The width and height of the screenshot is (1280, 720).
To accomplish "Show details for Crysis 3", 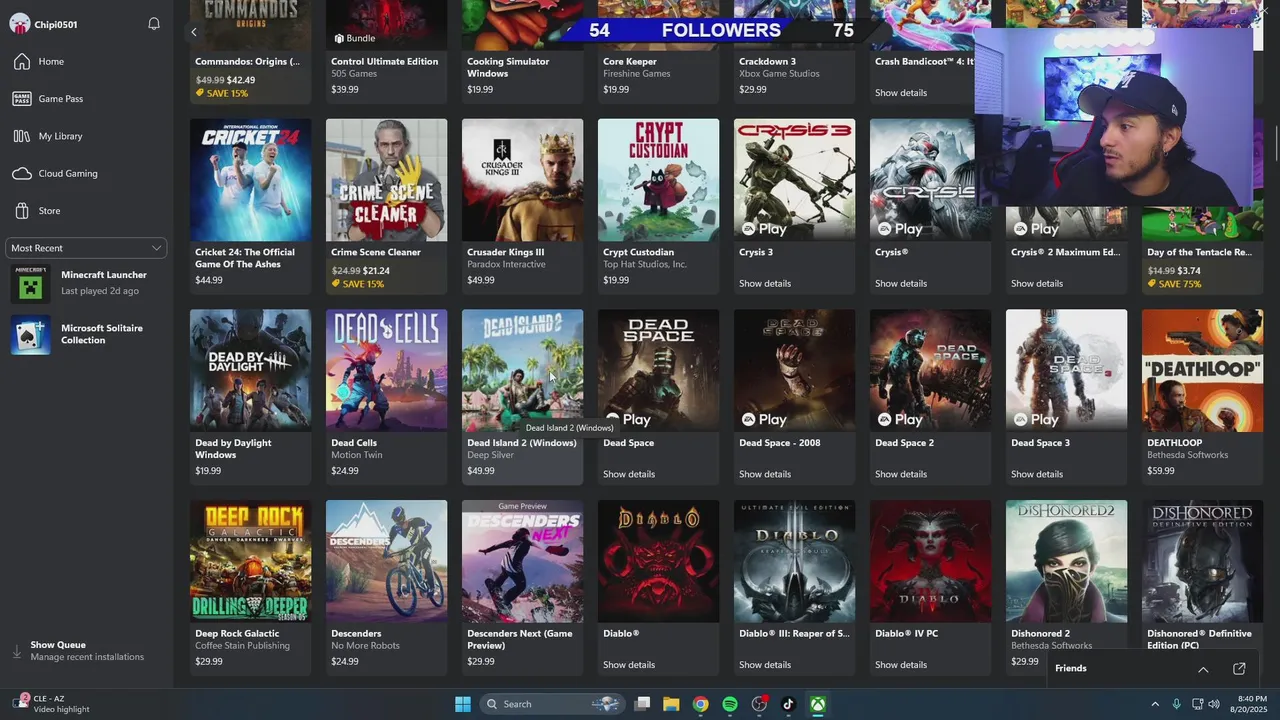I will (x=765, y=283).
